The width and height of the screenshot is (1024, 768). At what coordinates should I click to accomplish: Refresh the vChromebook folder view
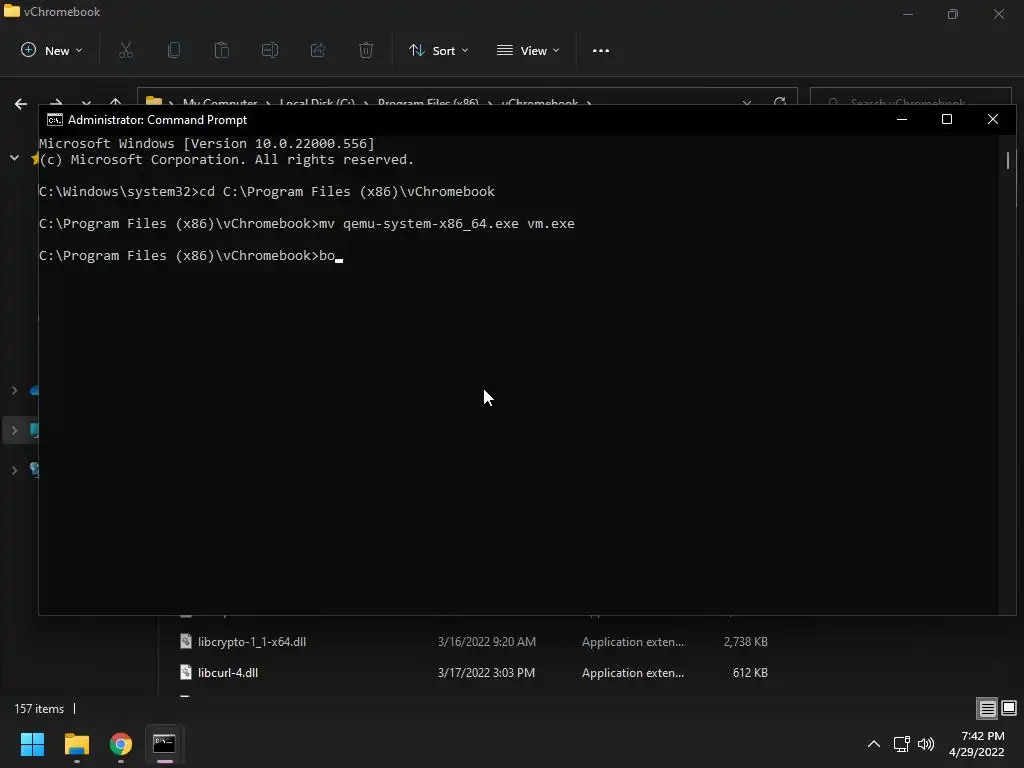780,103
